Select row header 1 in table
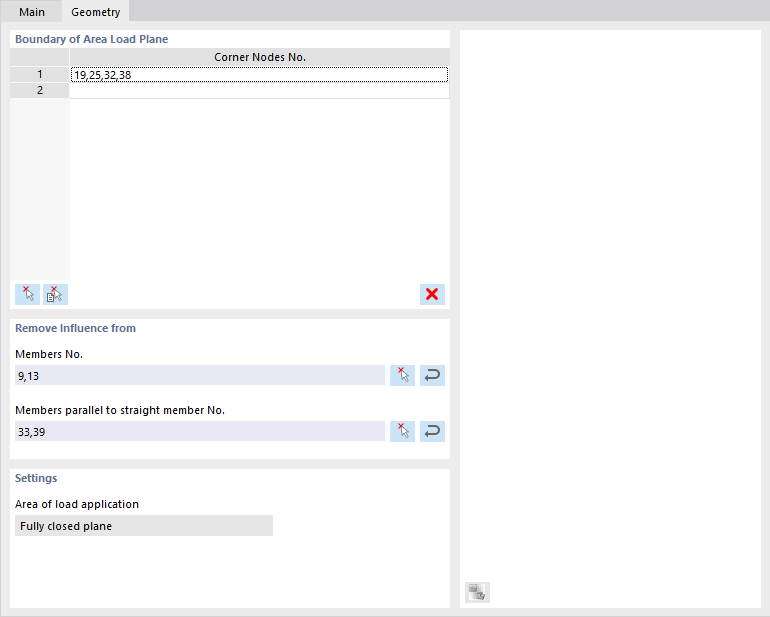Screen dimensions: 770x617 (40, 75)
